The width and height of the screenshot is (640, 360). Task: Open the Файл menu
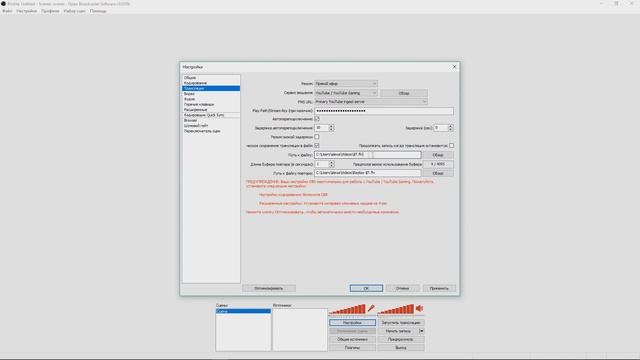click(7, 11)
